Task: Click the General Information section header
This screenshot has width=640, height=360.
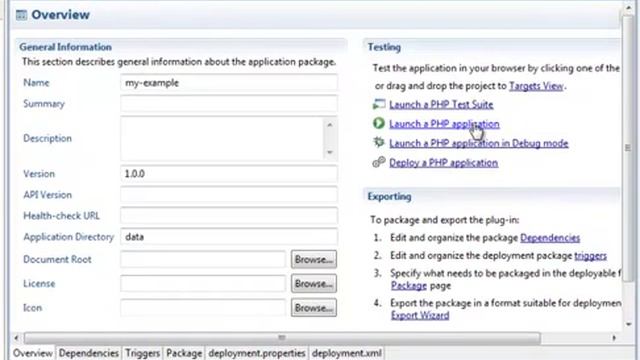Action: click(65, 47)
